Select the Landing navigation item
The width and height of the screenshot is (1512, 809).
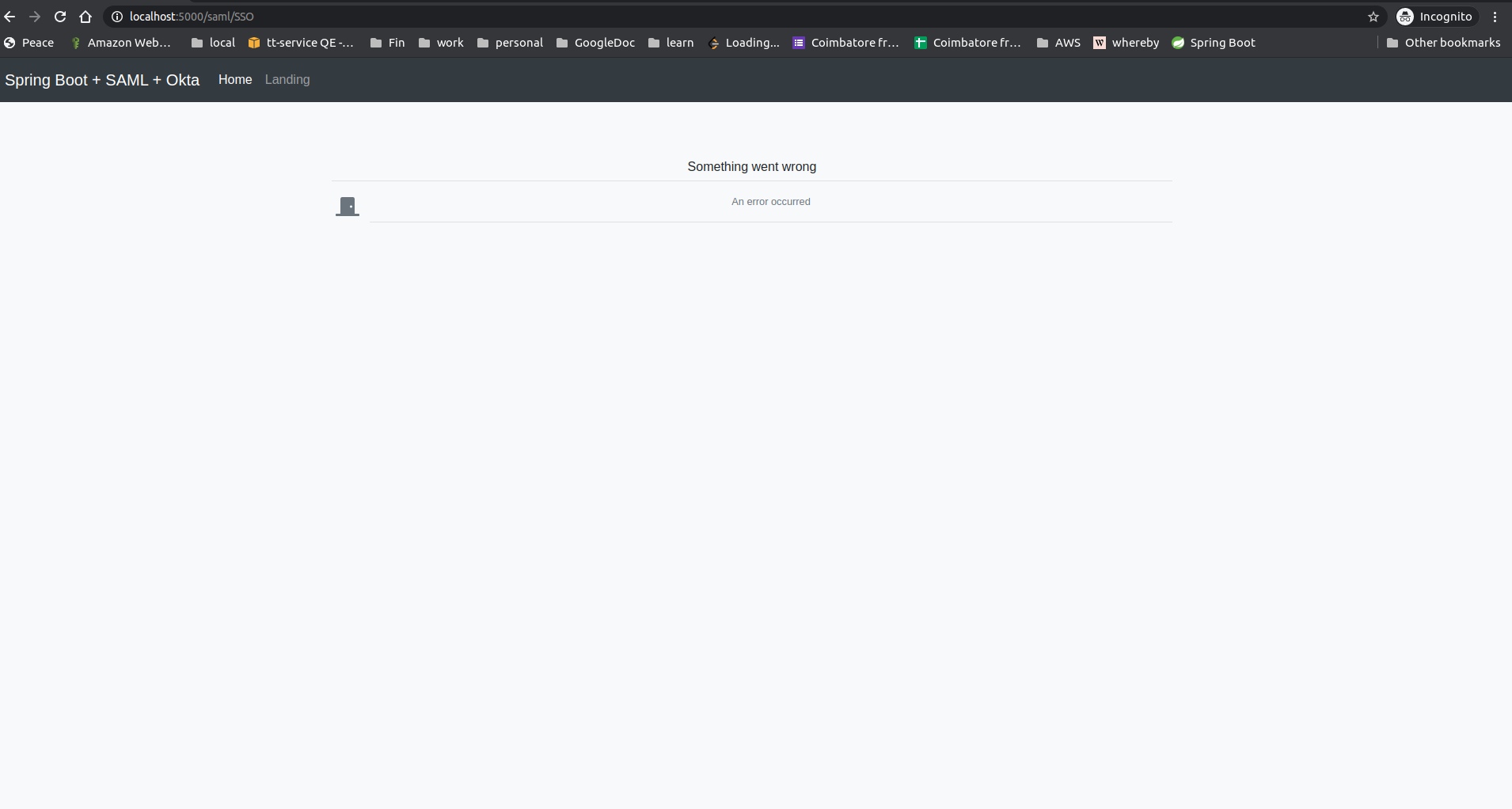[287, 79]
